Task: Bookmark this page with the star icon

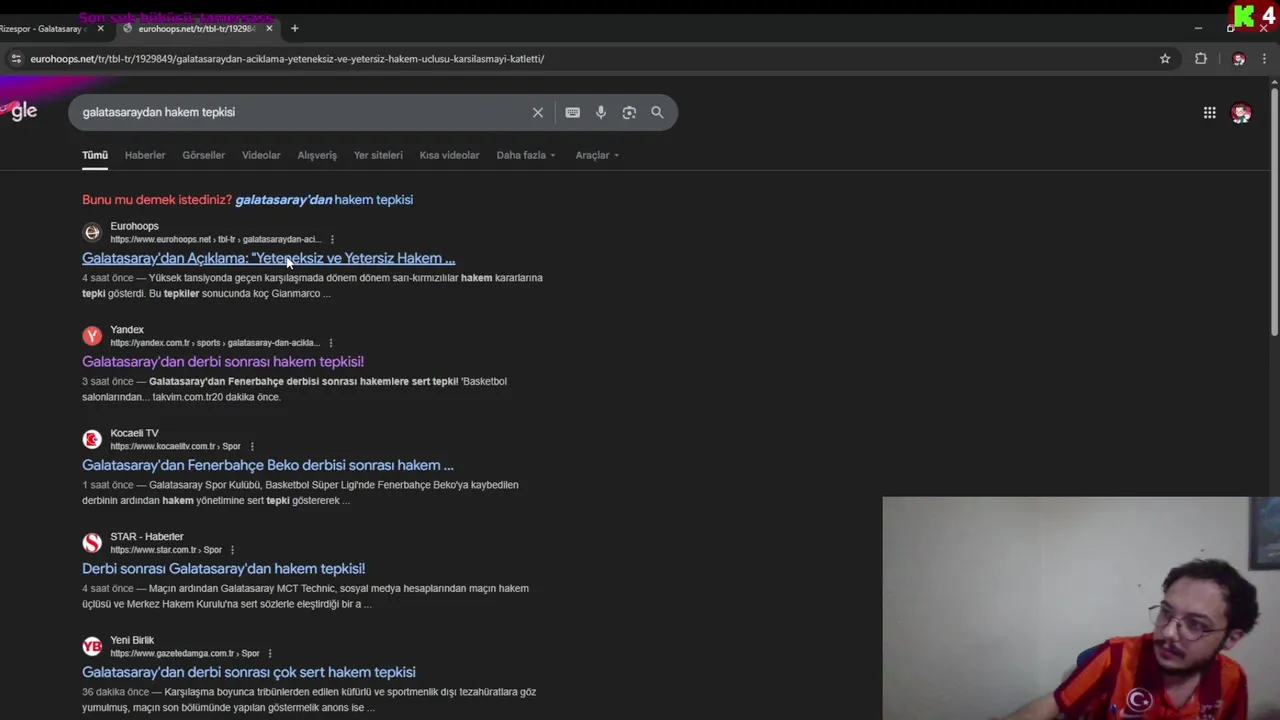Action: point(1165,59)
